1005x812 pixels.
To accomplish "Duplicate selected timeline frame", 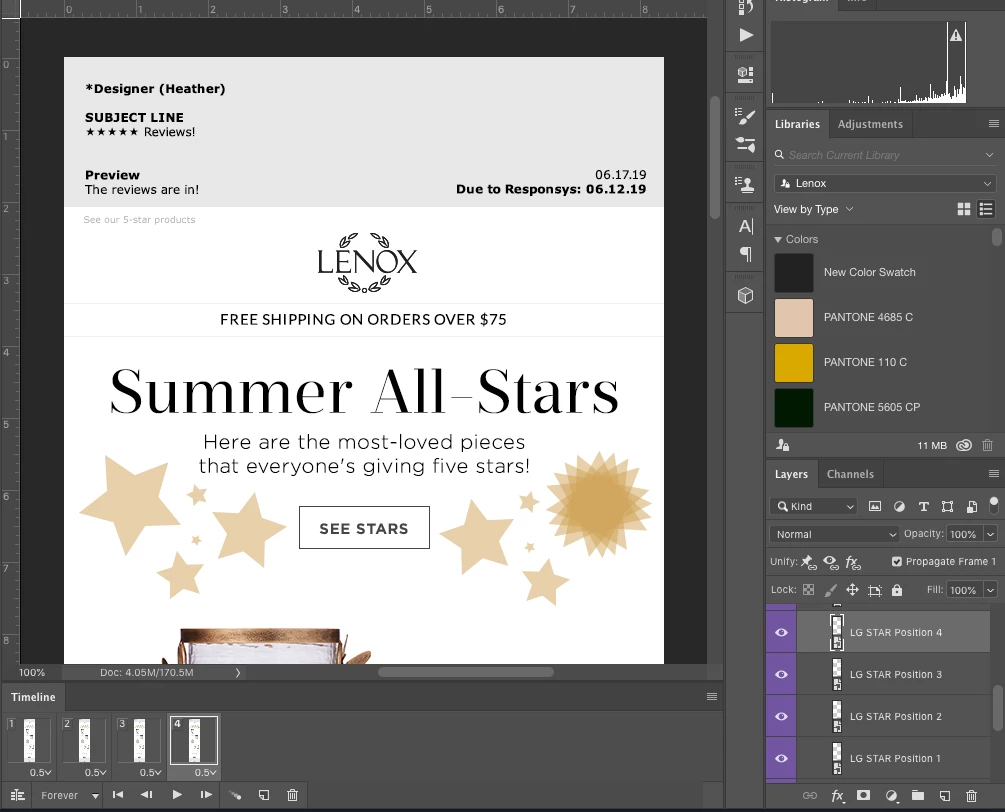I will (264, 795).
